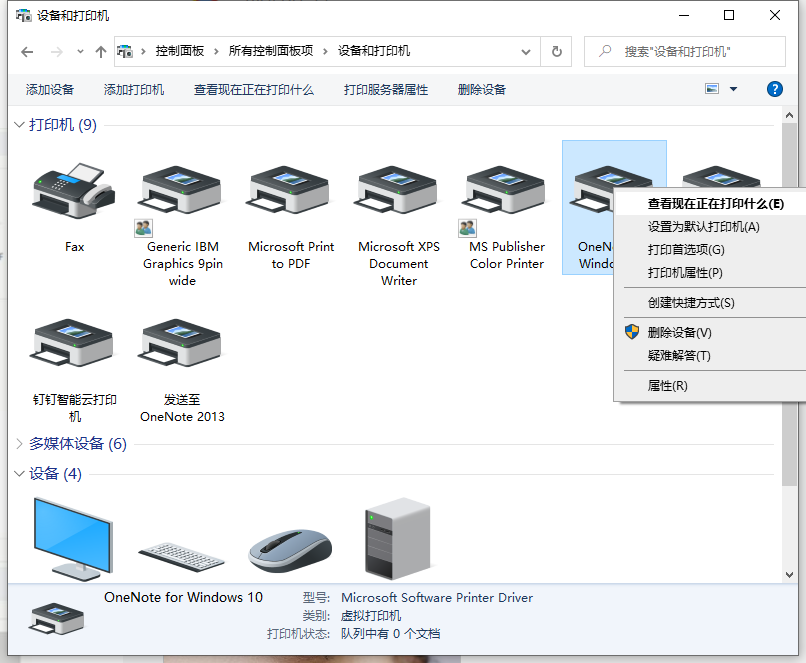Screen dimensions: 806x663
Task: Expand the chevron before 控制面板 breadcrumb
Action: click(x=143, y=51)
